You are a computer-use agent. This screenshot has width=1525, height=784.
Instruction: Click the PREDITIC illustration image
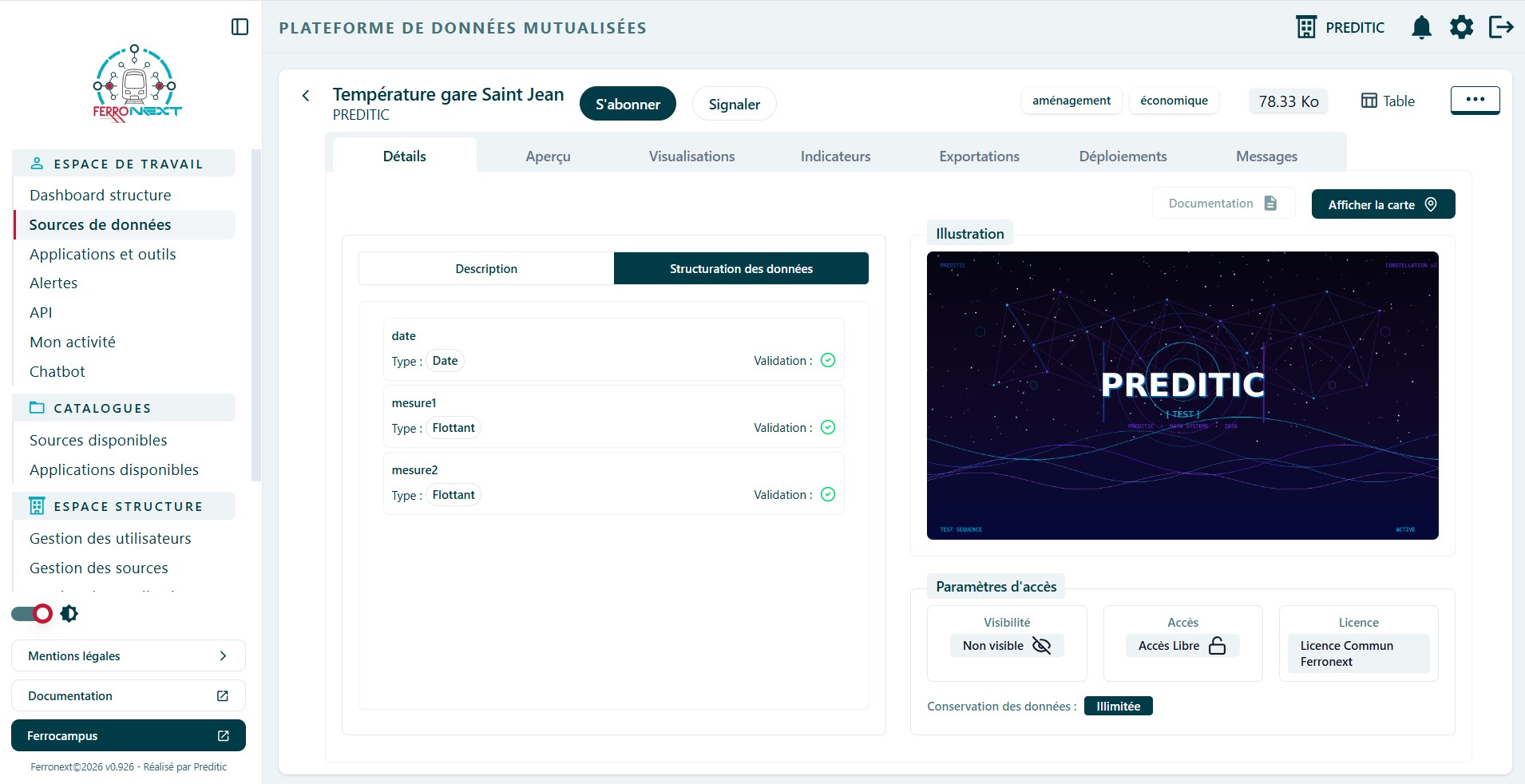(1182, 395)
